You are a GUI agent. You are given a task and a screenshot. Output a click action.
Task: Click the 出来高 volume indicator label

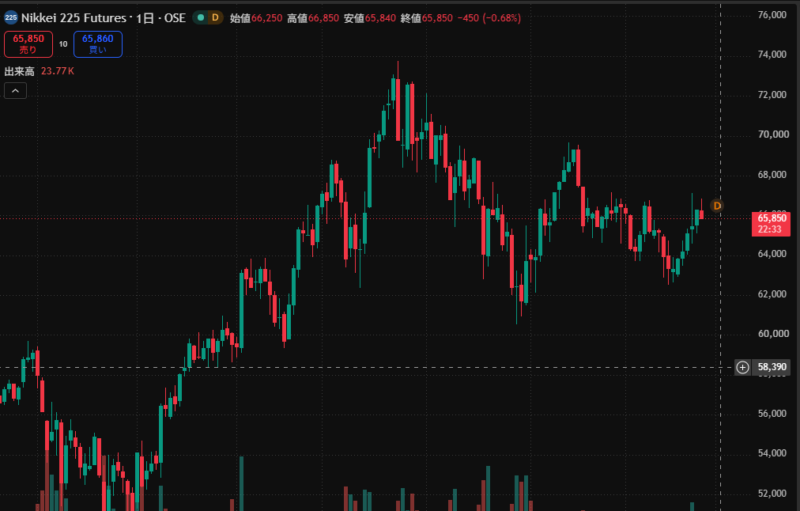pyautogui.click(x=19, y=71)
